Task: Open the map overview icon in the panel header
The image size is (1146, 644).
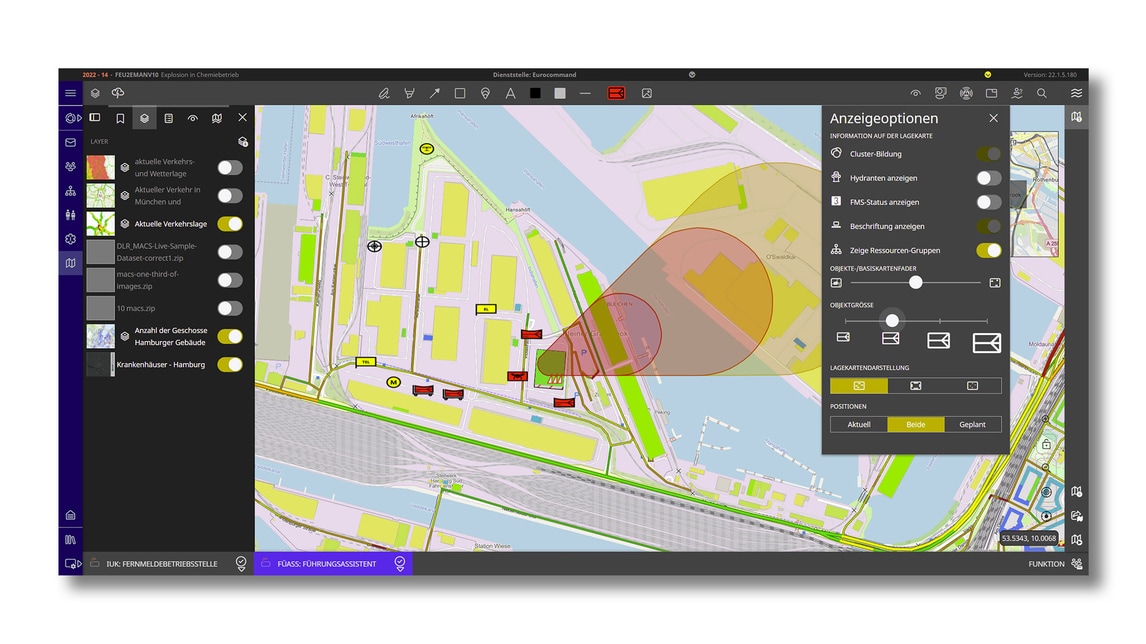Action: (217, 117)
